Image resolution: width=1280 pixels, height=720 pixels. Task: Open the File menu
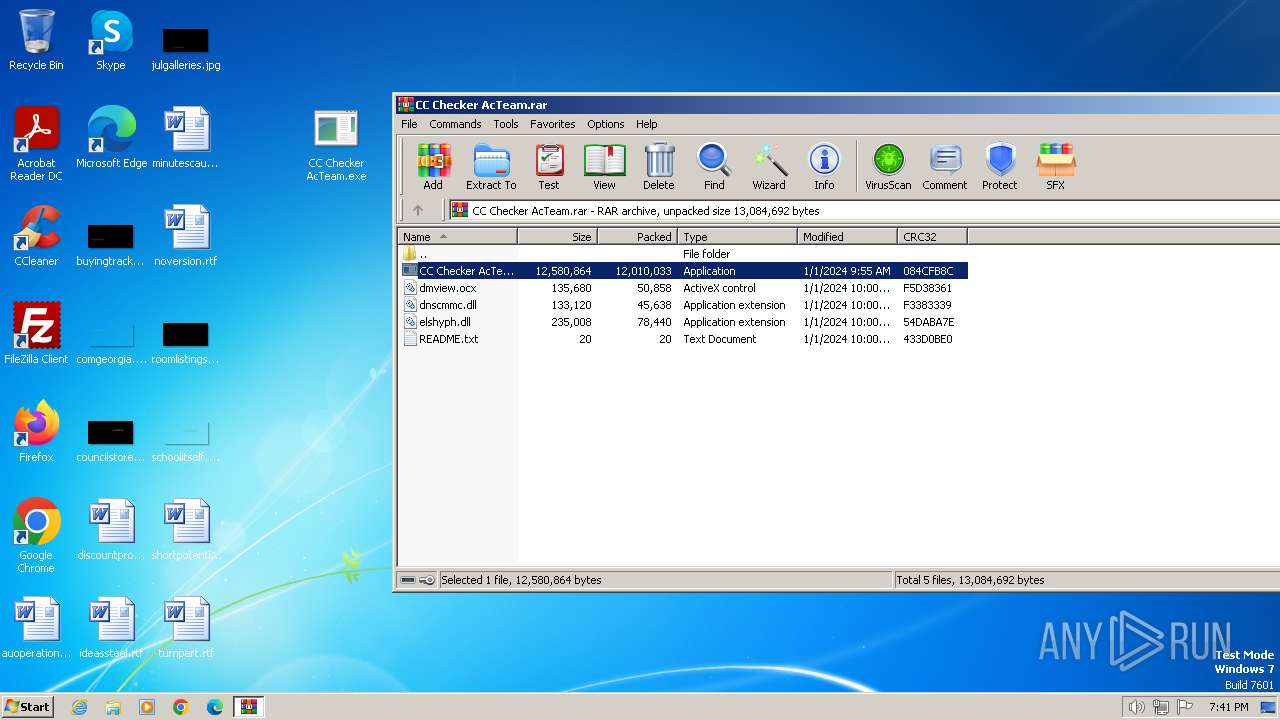click(409, 124)
